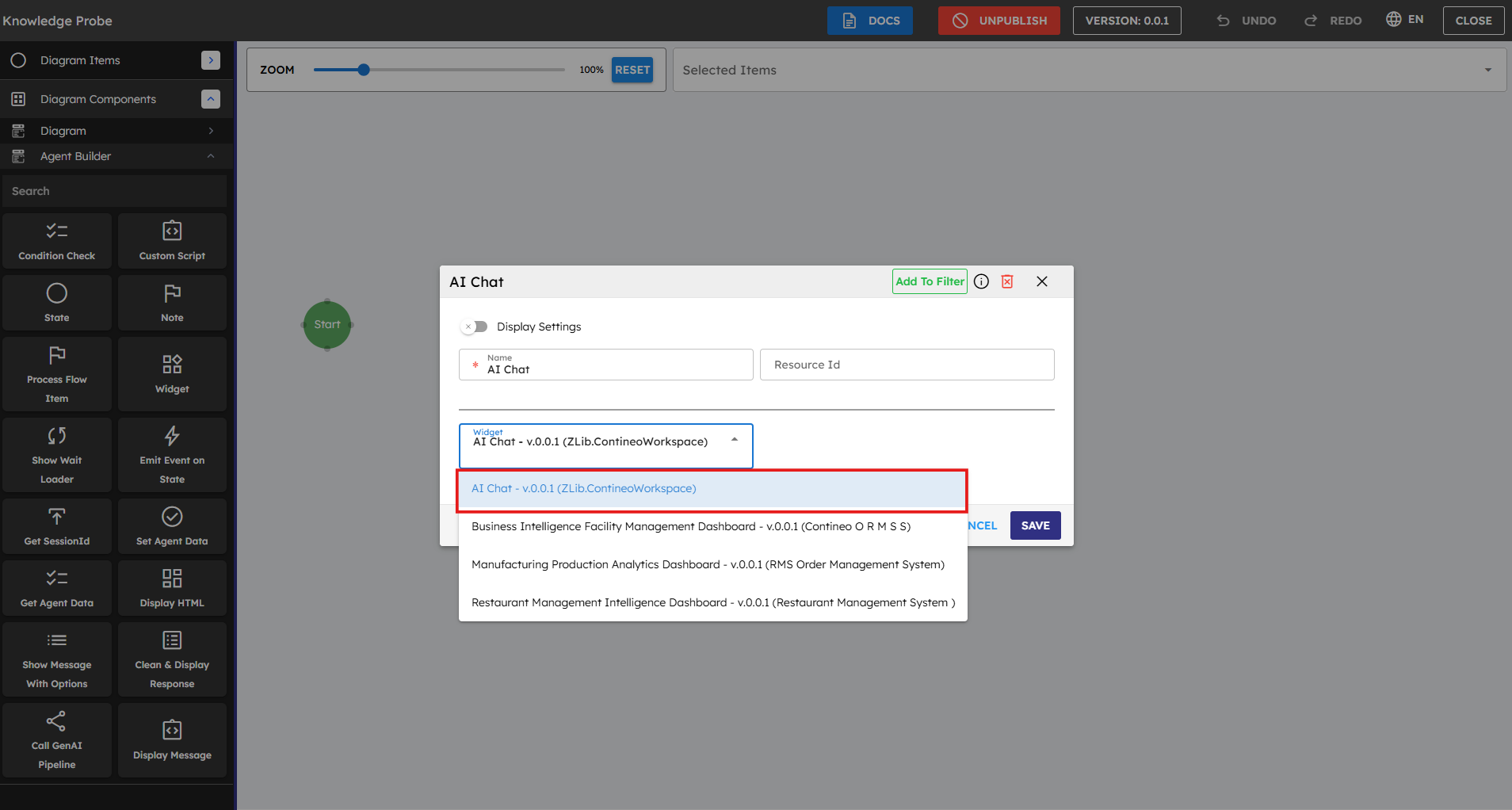
Task: Collapse the Diagram Components panel
Action: point(210,99)
